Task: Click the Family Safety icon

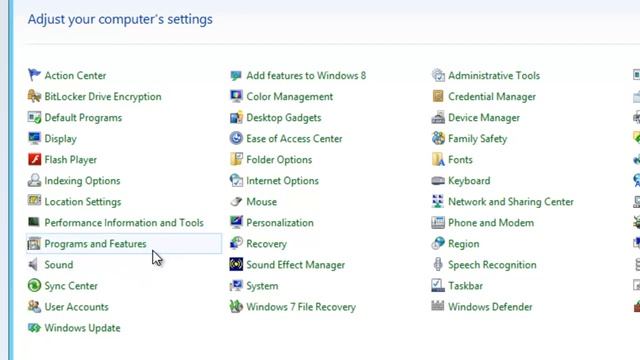Action: [x=438, y=138]
